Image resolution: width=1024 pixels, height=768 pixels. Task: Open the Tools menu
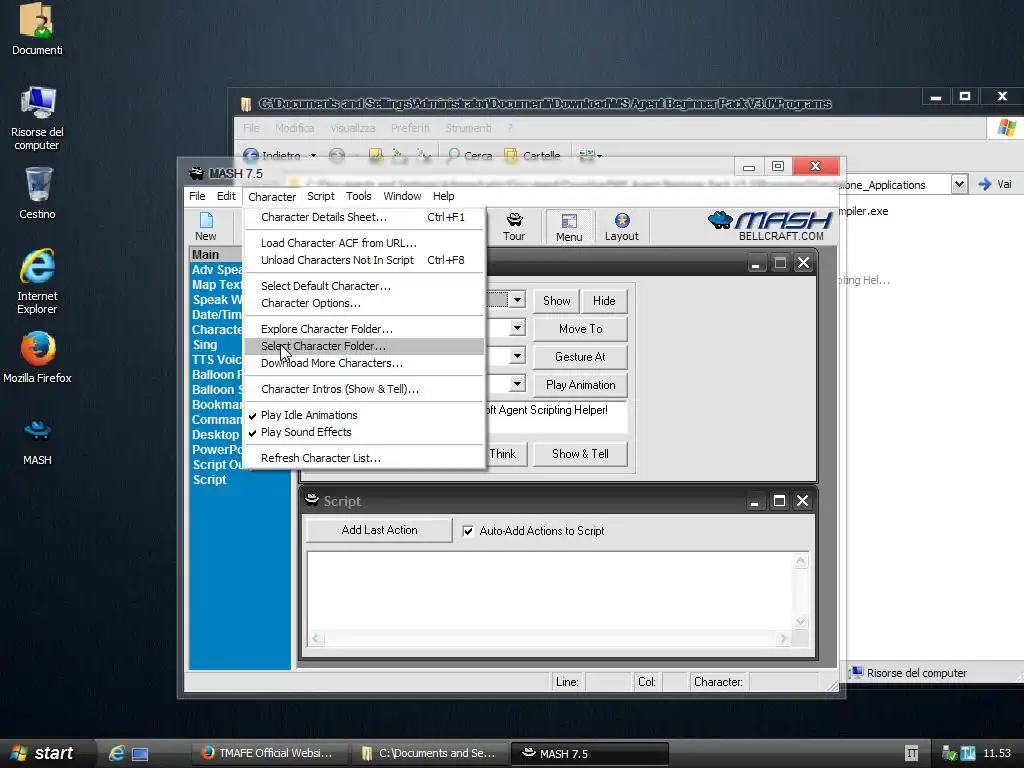[359, 196]
